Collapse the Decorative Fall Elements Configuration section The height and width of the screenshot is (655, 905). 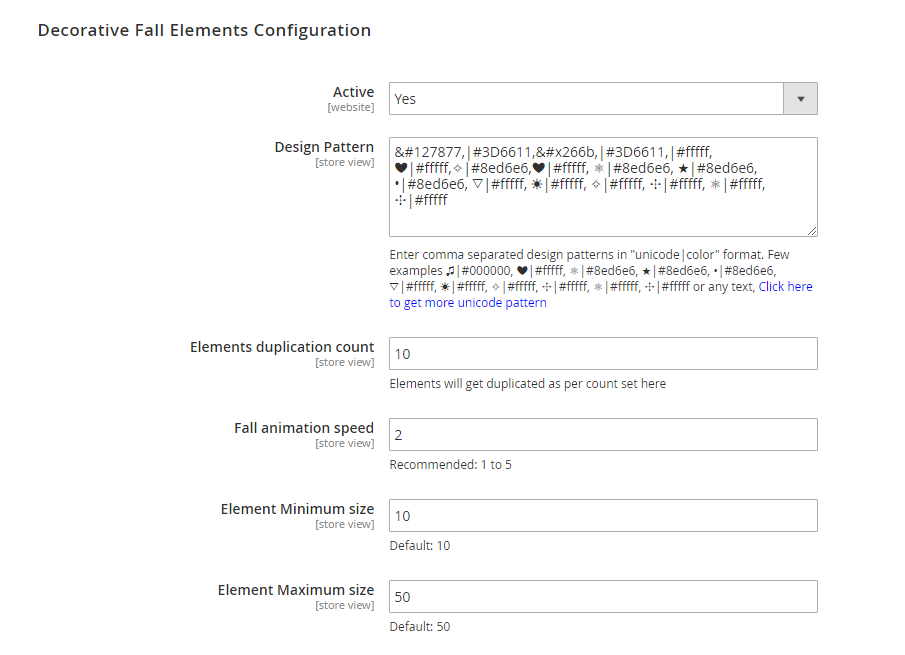(x=204, y=30)
